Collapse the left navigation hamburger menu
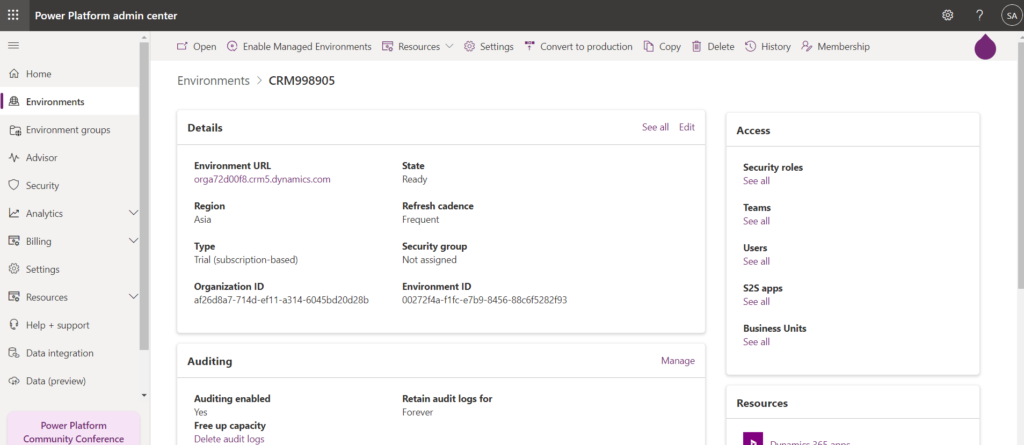 pos(14,46)
